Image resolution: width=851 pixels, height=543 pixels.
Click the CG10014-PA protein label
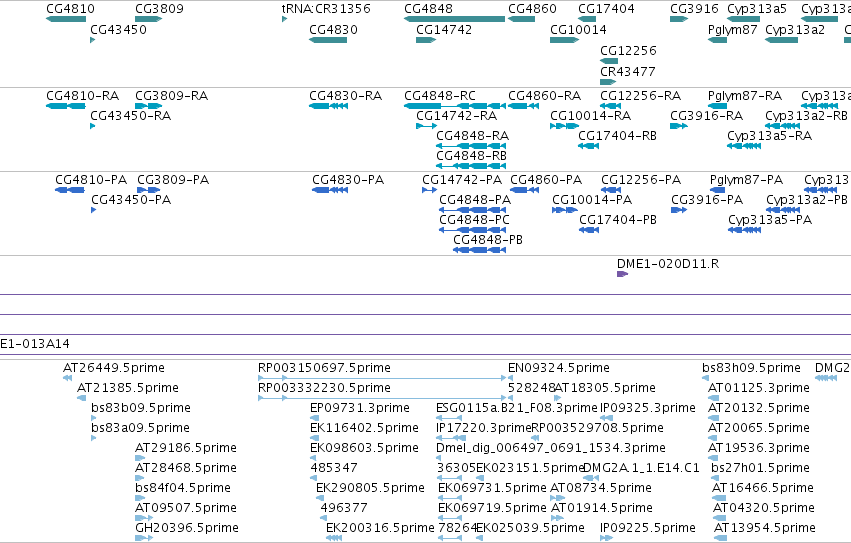pyautogui.click(x=592, y=200)
